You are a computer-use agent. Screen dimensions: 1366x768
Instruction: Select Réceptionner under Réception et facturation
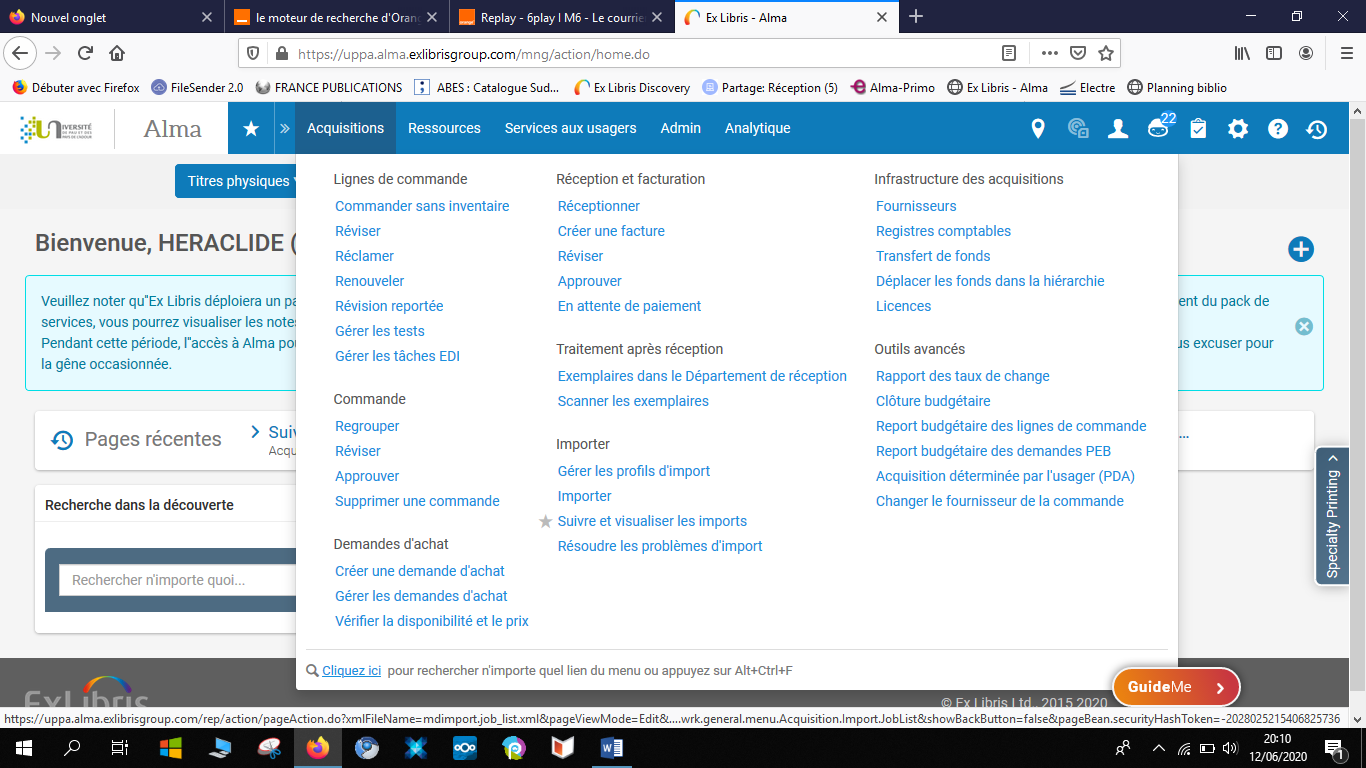click(598, 206)
